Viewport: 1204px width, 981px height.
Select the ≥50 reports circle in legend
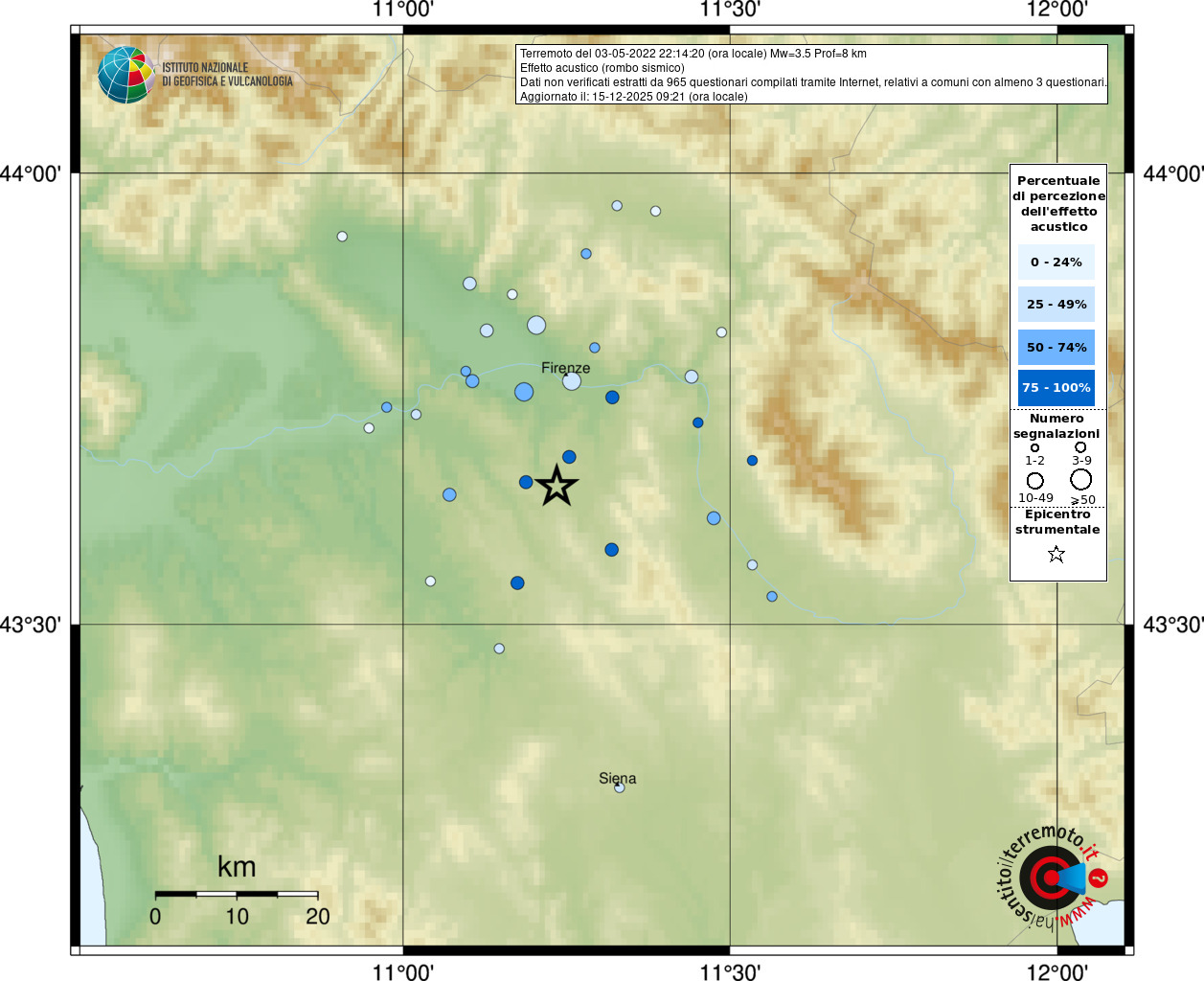coord(1081,479)
